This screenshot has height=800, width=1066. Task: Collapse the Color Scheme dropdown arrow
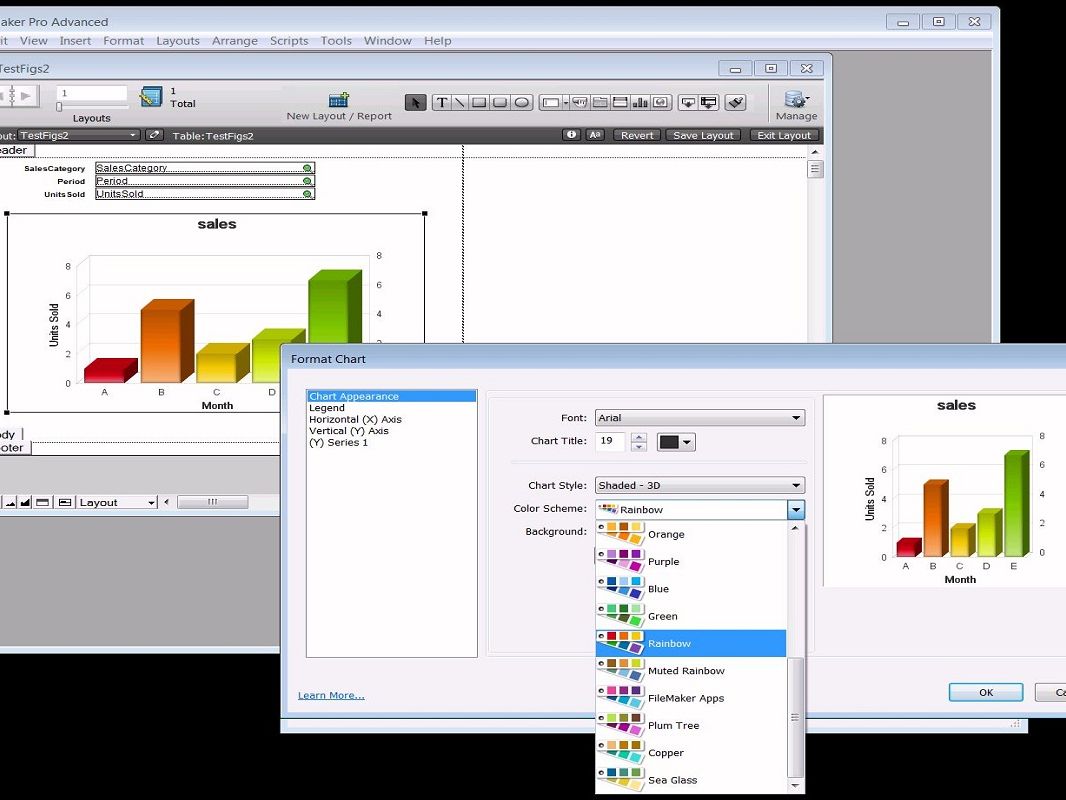click(795, 509)
